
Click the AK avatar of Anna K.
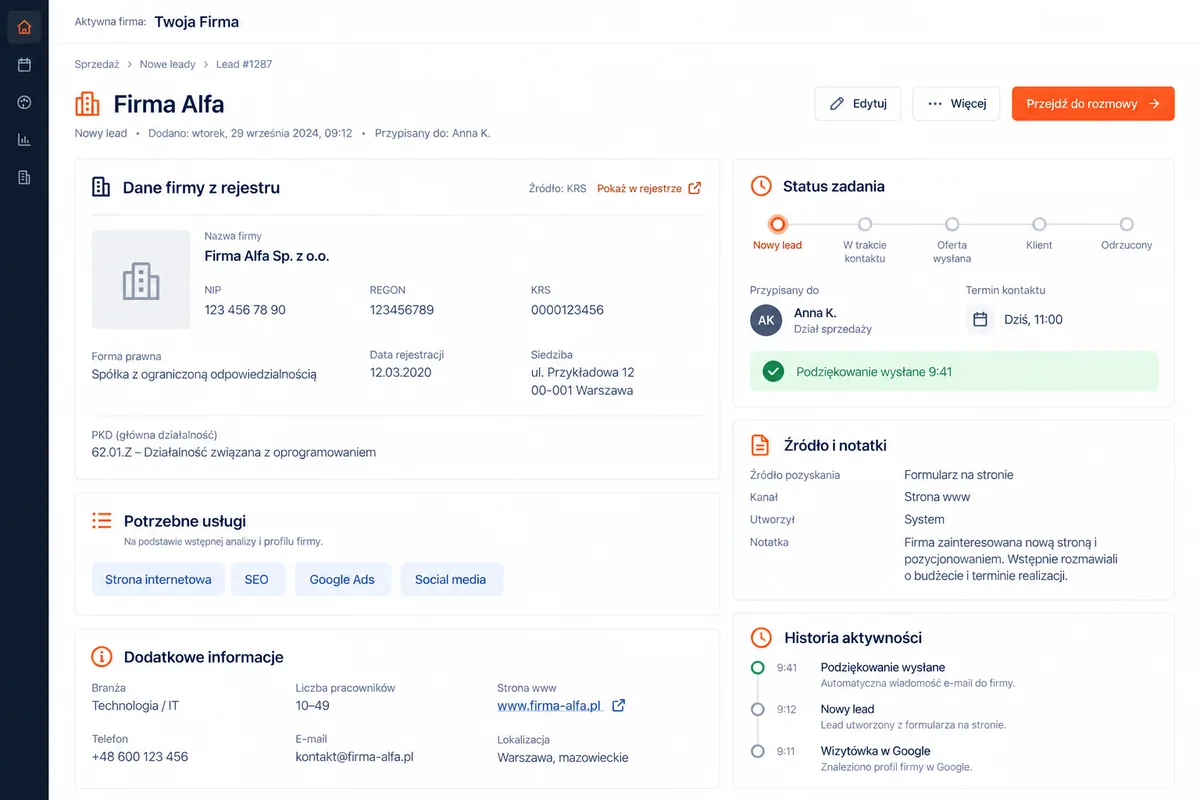766,320
